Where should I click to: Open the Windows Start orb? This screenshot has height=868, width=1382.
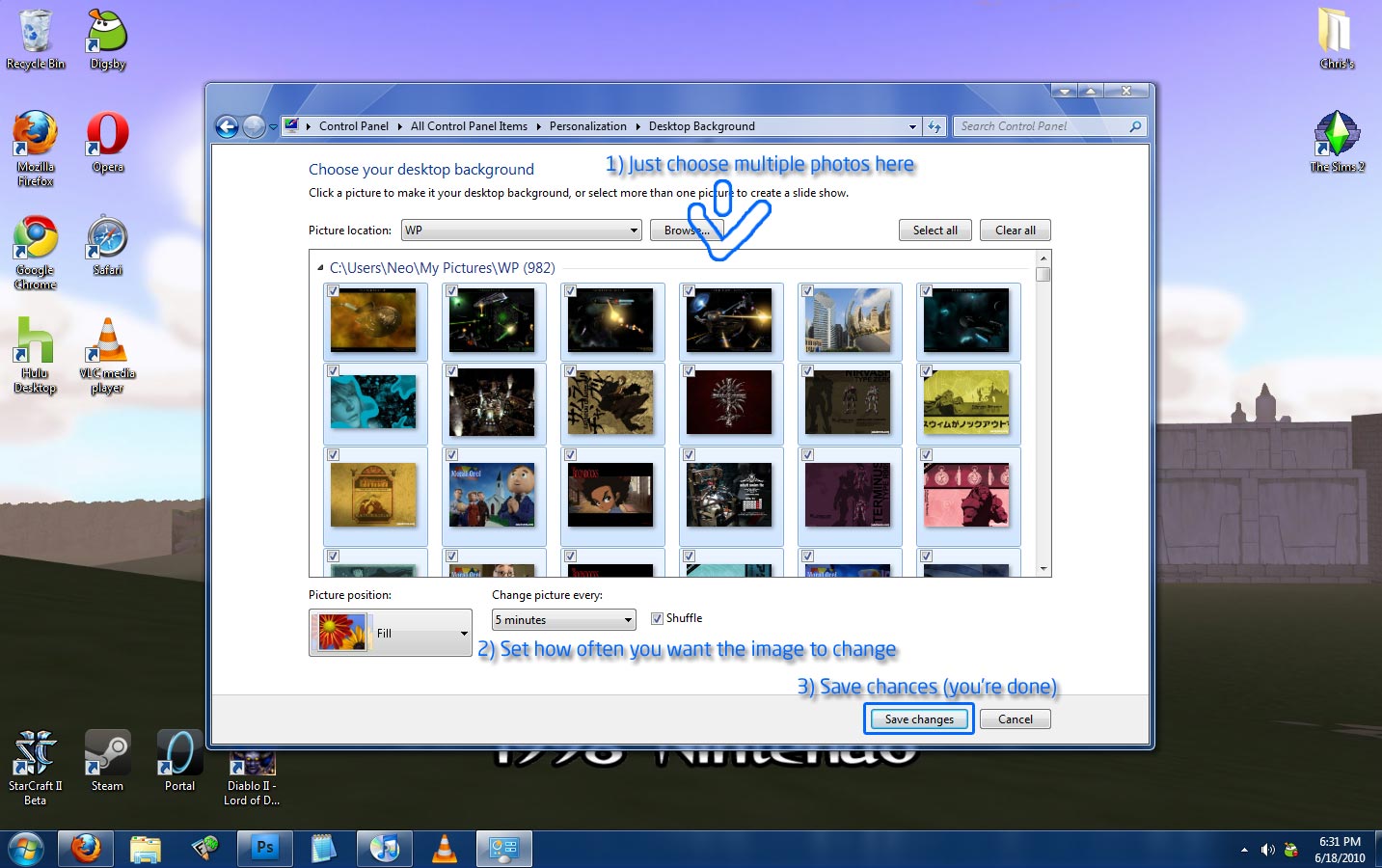(x=26, y=849)
